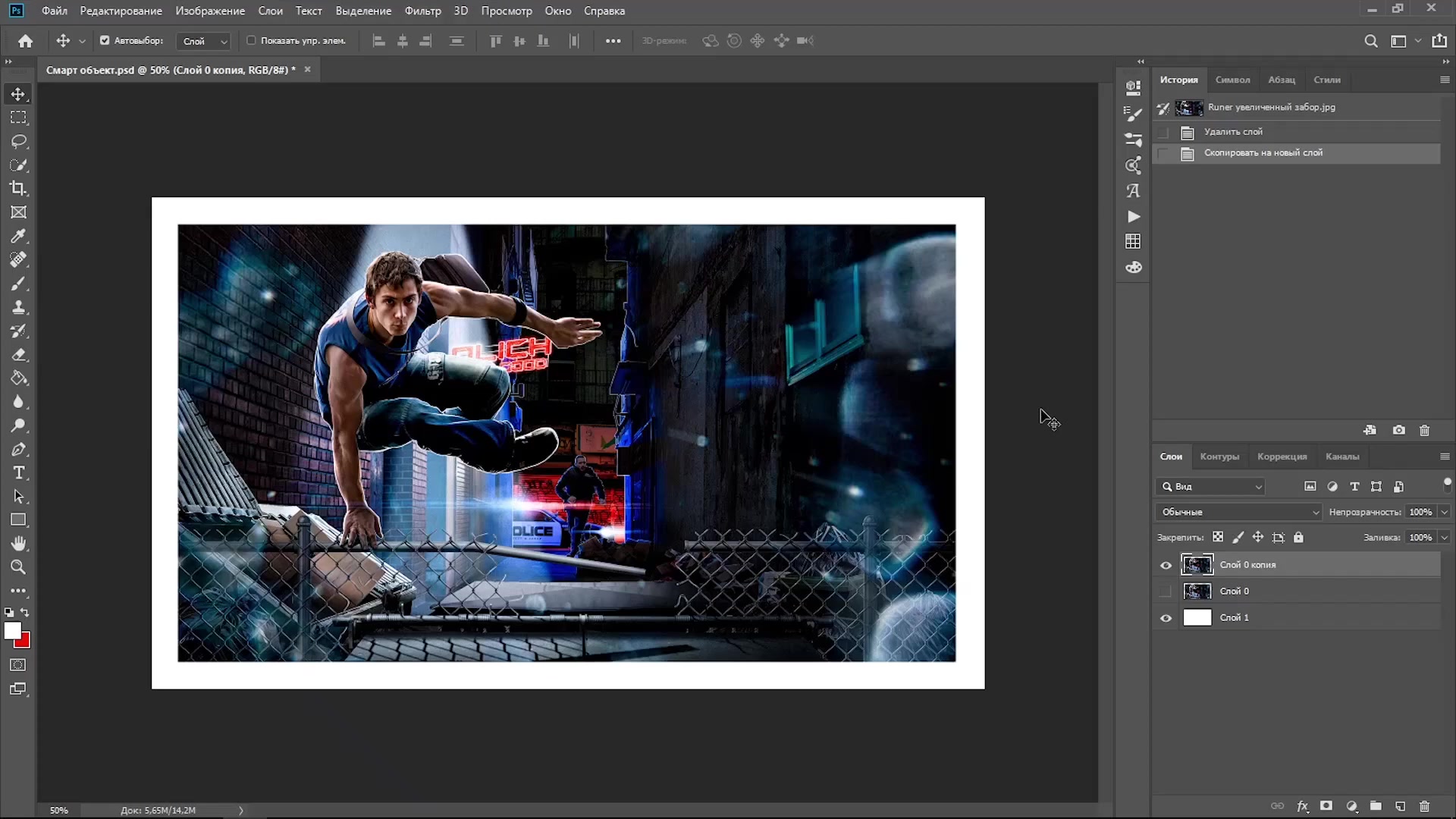Open the Edit Toolbar ellipsis
This screenshot has height=819, width=1456.
click(x=18, y=591)
